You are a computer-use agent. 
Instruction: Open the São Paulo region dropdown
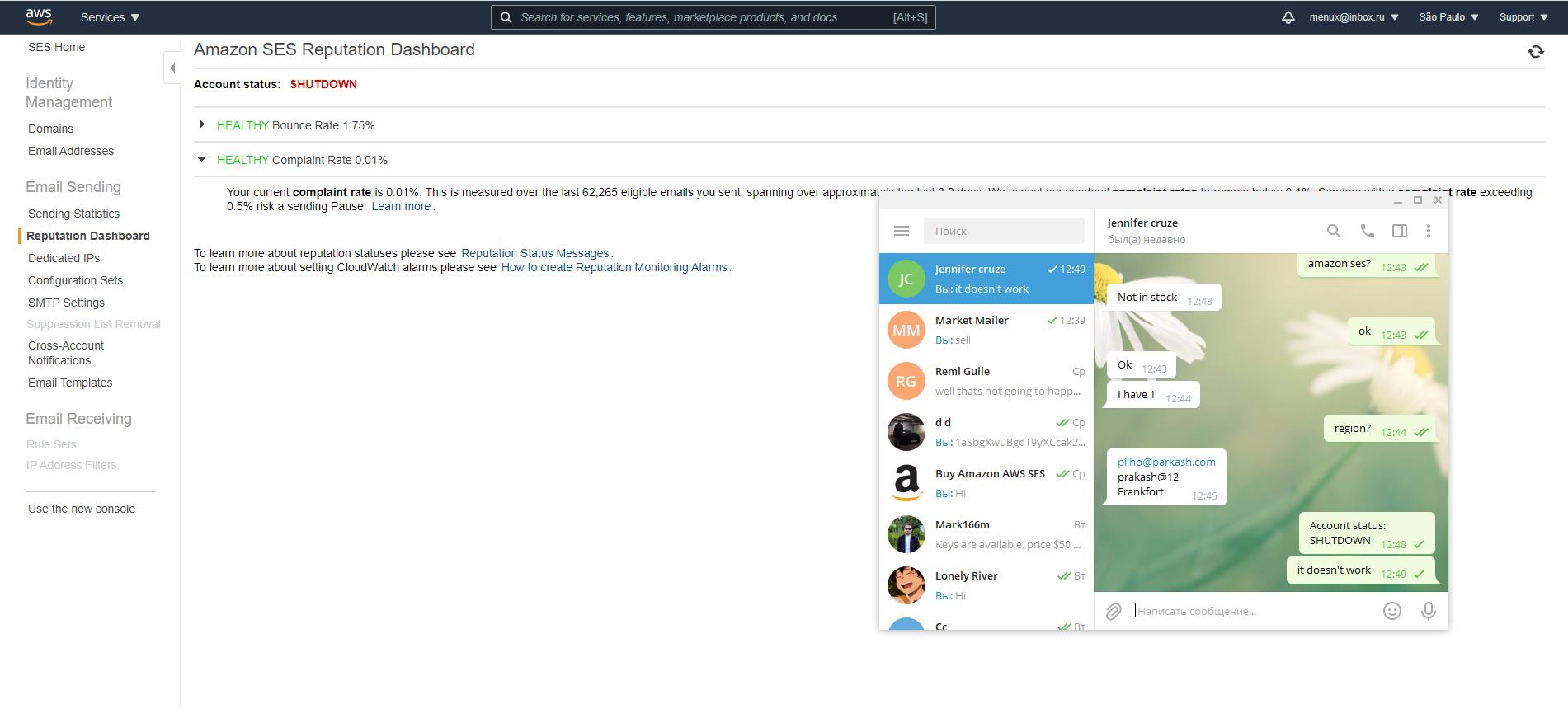tap(1448, 17)
